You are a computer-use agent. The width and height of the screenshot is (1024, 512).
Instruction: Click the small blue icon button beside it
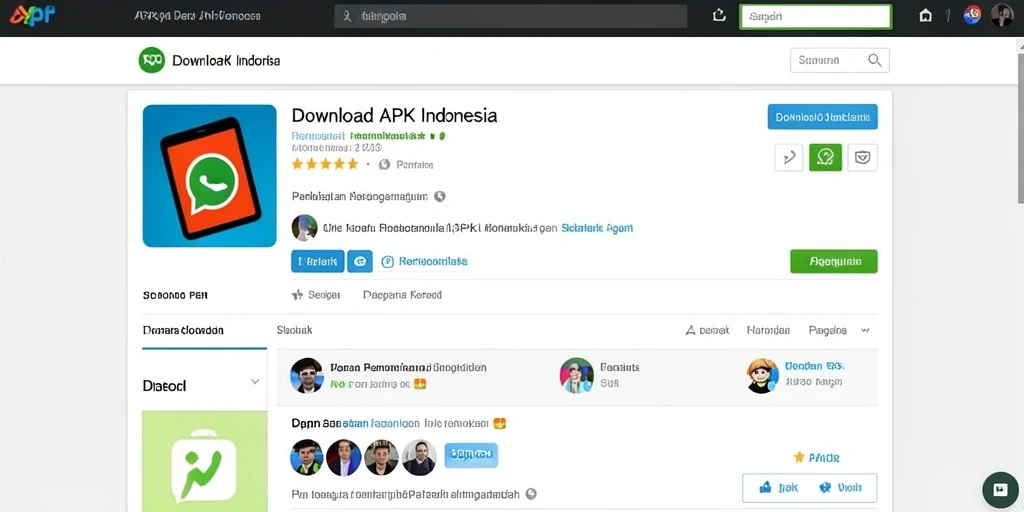pos(360,261)
